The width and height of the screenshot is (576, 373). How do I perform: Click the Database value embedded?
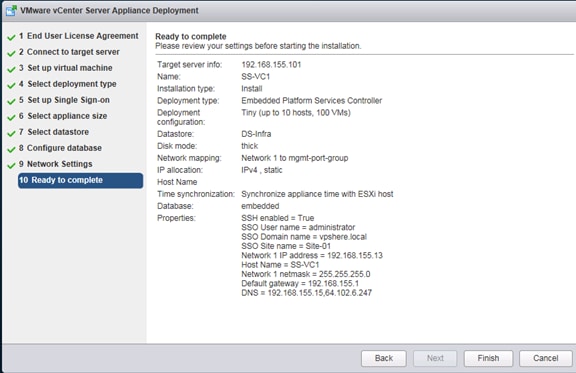[x=260, y=206]
